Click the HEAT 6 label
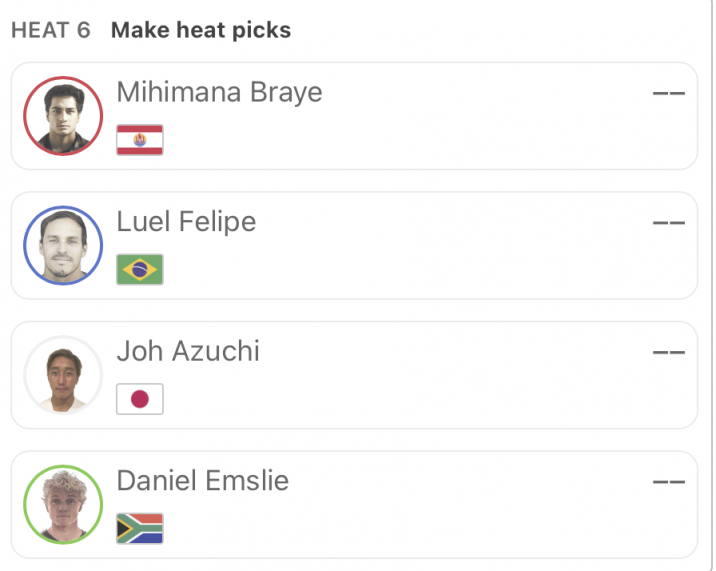Viewport: 716px width, 571px height. point(51,31)
